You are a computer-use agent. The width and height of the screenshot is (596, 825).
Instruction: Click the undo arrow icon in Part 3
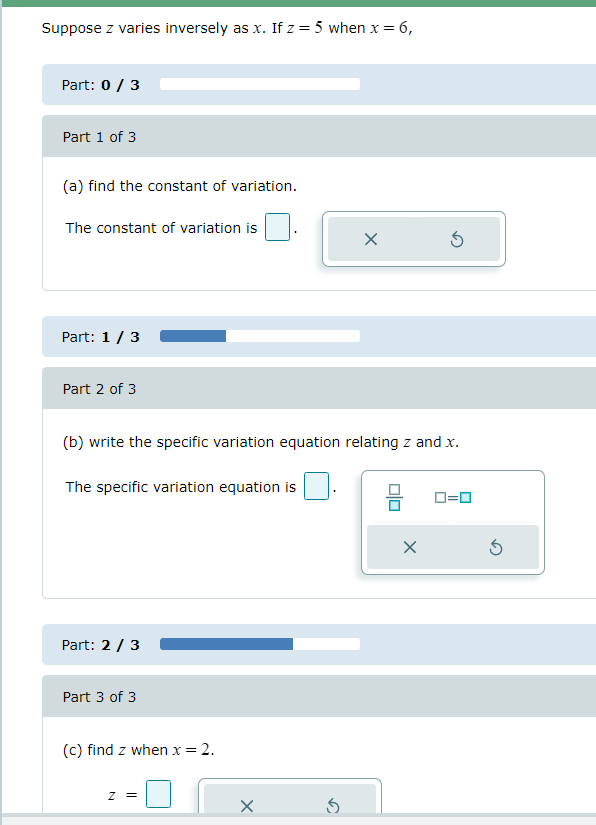pyautogui.click(x=333, y=804)
